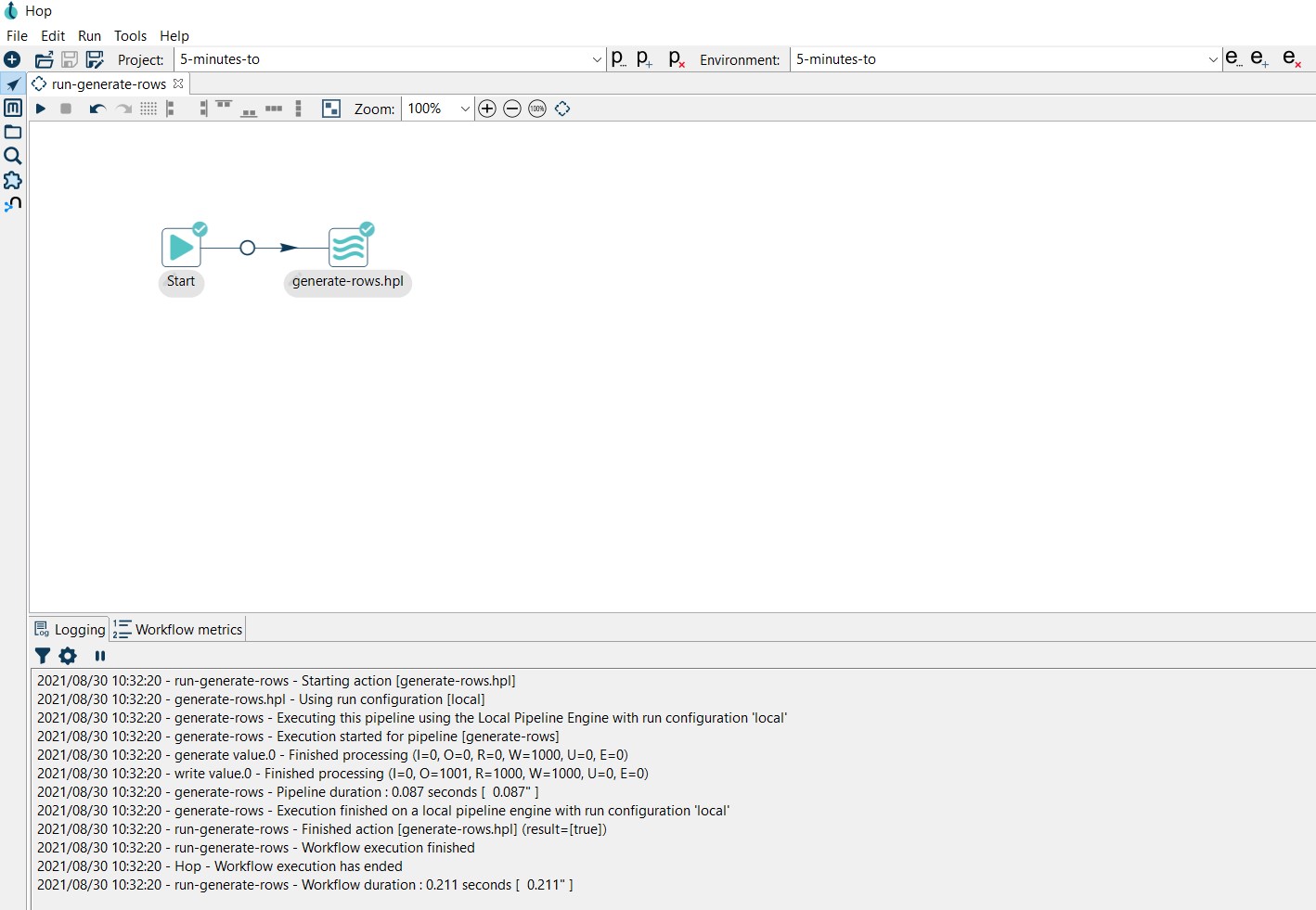Click the zoom in button
The image size is (1316, 910).
click(x=487, y=109)
